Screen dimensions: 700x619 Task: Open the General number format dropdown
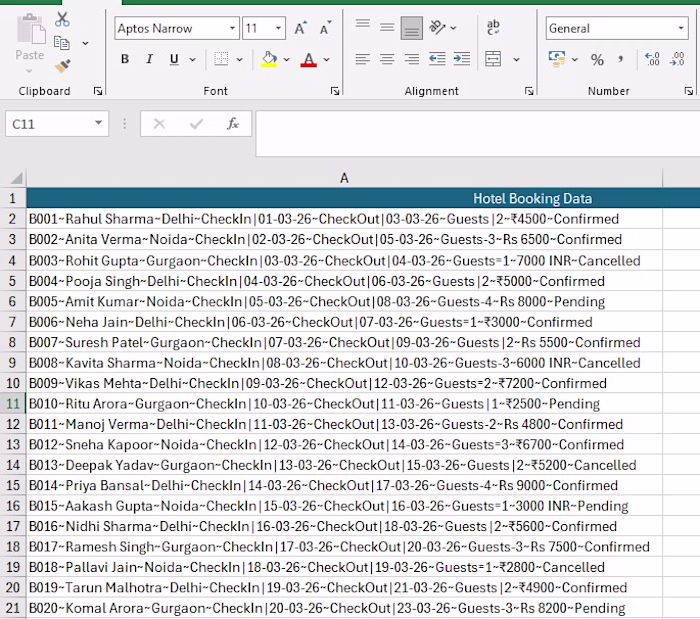point(681,28)
